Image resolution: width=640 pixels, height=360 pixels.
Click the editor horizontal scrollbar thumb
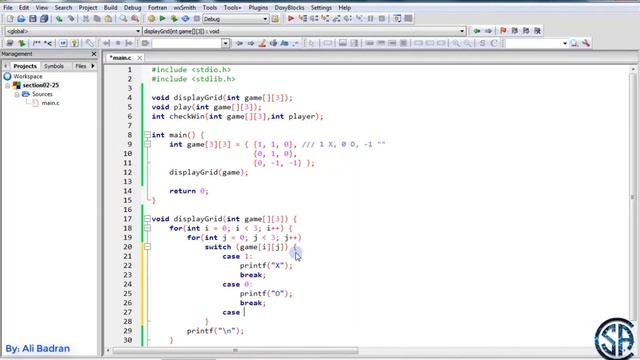click(x=236, y=350)
